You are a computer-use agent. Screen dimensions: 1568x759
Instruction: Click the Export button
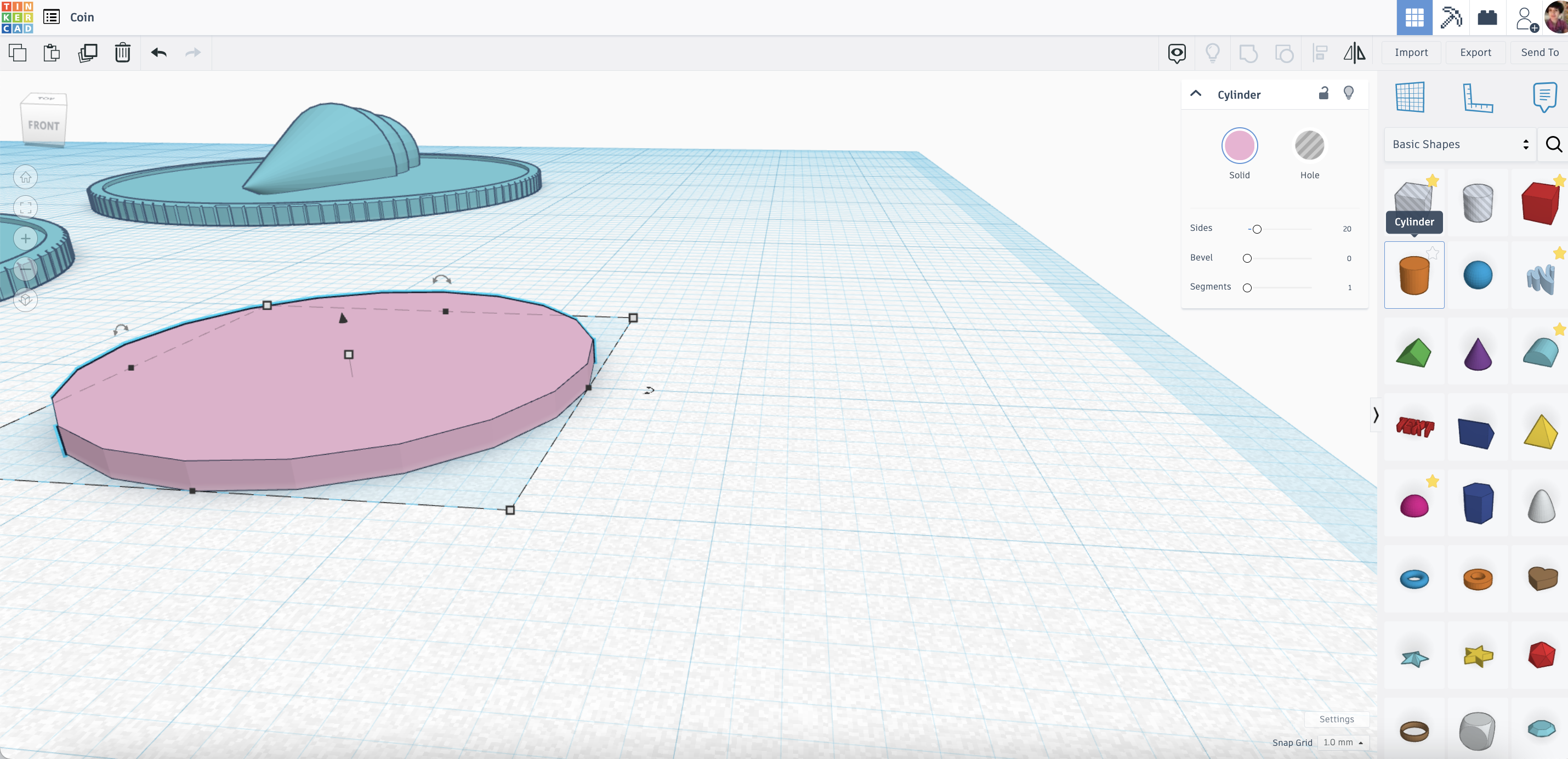[x=1475, y=52]
